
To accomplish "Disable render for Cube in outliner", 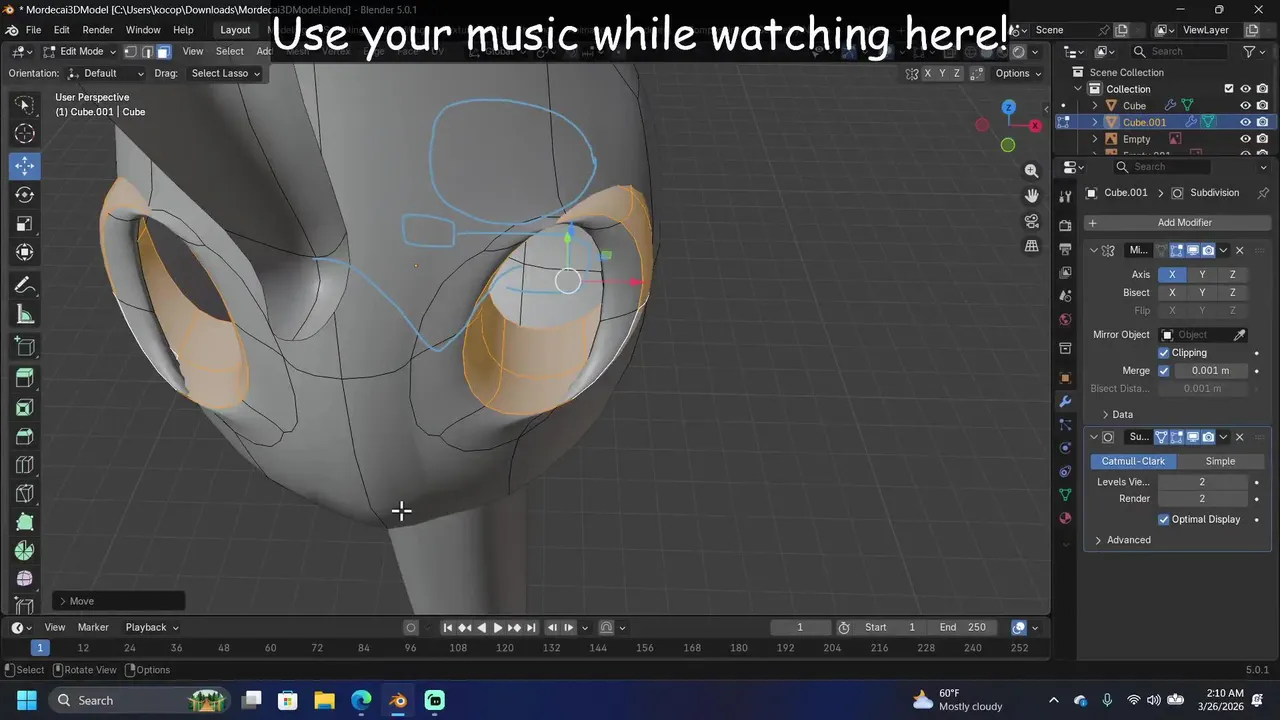I will coord(1263,105).
